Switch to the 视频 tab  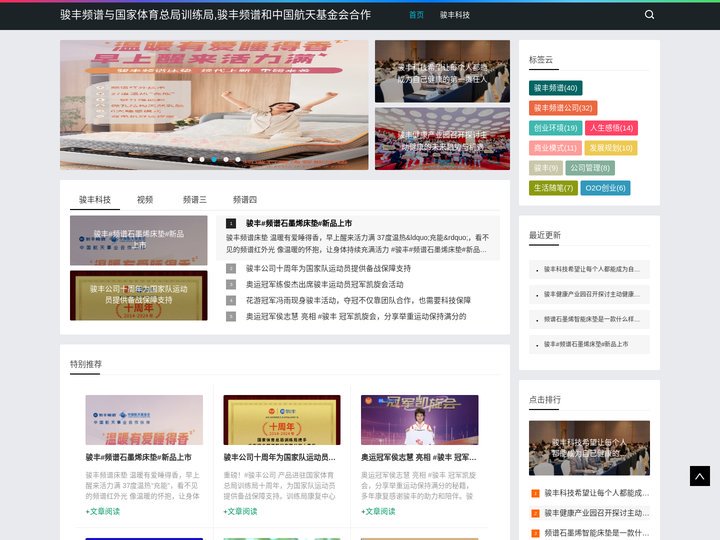point(145,200)
